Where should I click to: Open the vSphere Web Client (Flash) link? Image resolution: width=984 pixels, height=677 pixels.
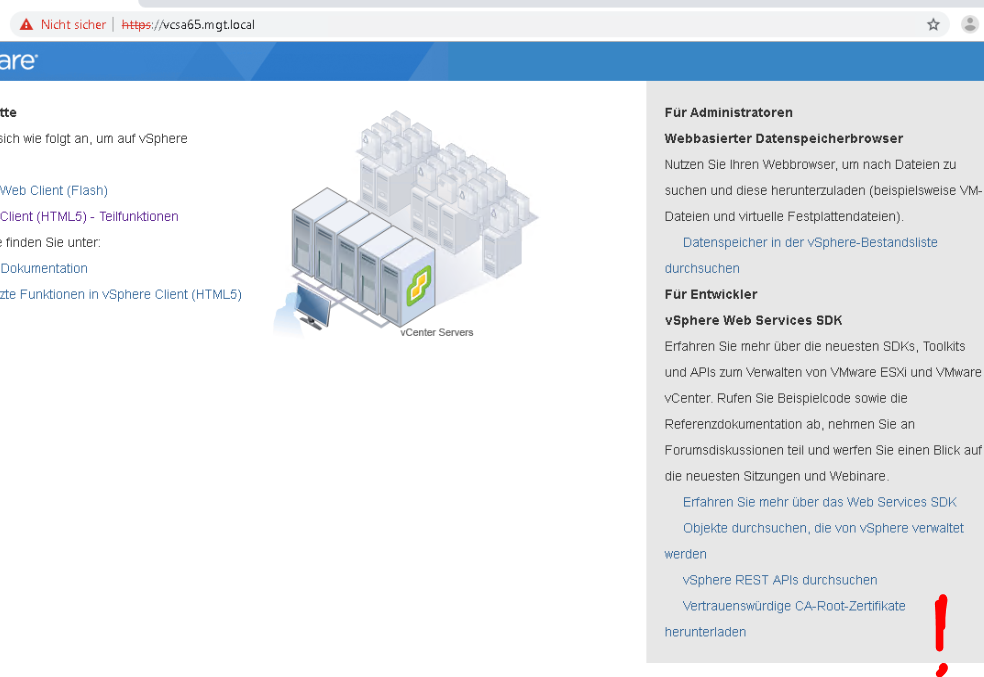(54, 191)
